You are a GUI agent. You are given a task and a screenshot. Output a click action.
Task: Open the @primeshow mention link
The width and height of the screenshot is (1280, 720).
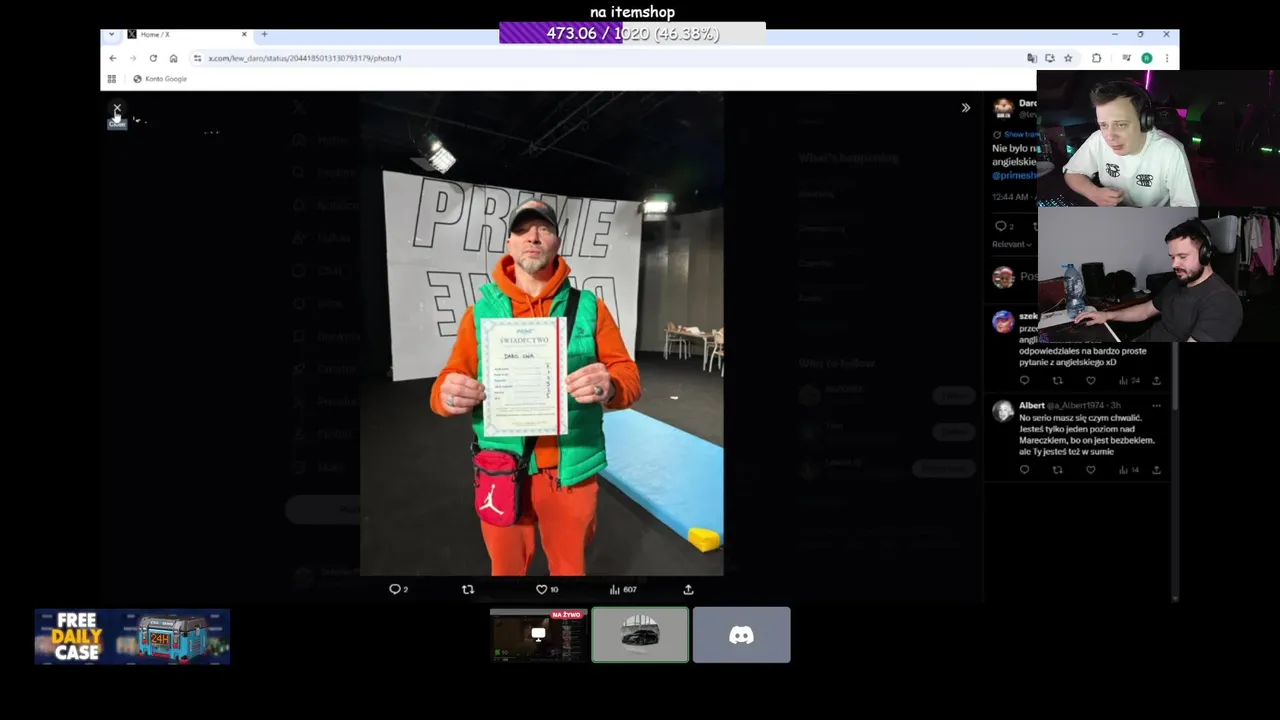pyautogui.click(x=1014, y=175)
